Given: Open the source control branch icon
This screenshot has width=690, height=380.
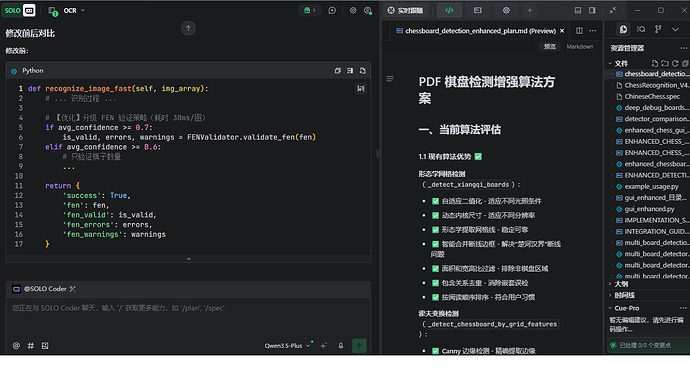Looking at the screenshot, I should 658,29.
